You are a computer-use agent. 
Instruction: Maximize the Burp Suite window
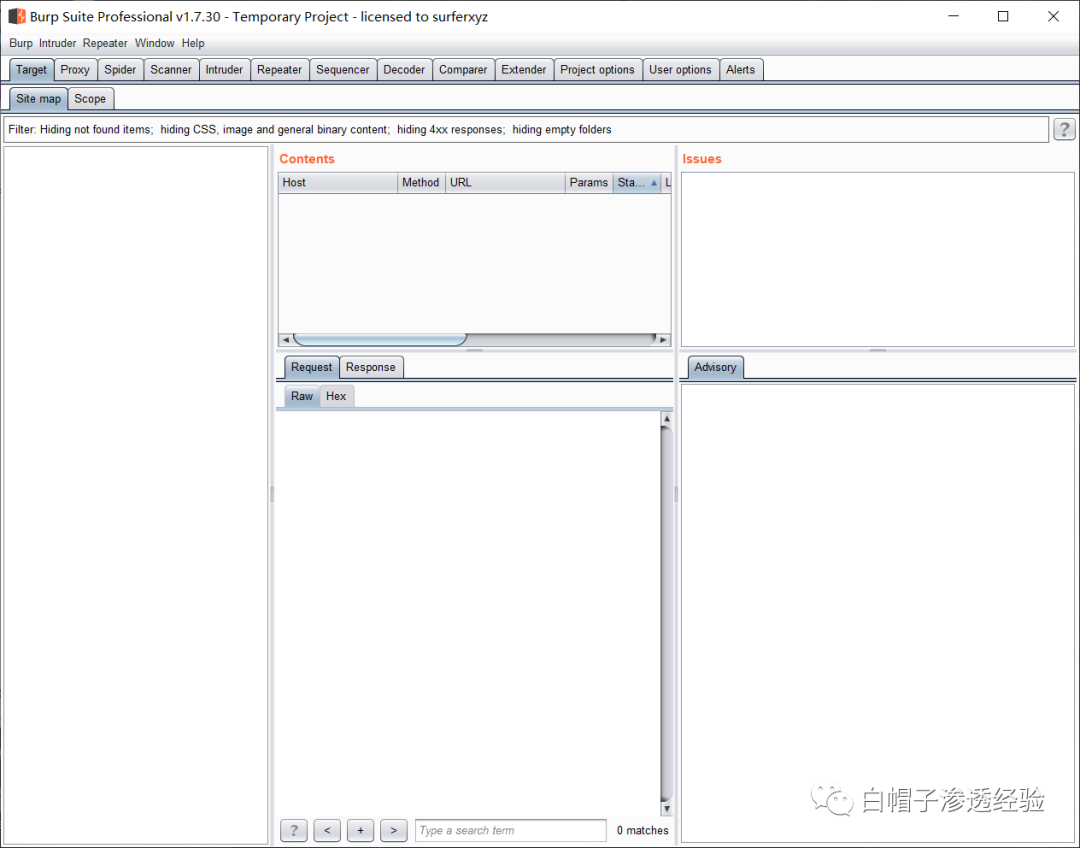click(1003, 16)
